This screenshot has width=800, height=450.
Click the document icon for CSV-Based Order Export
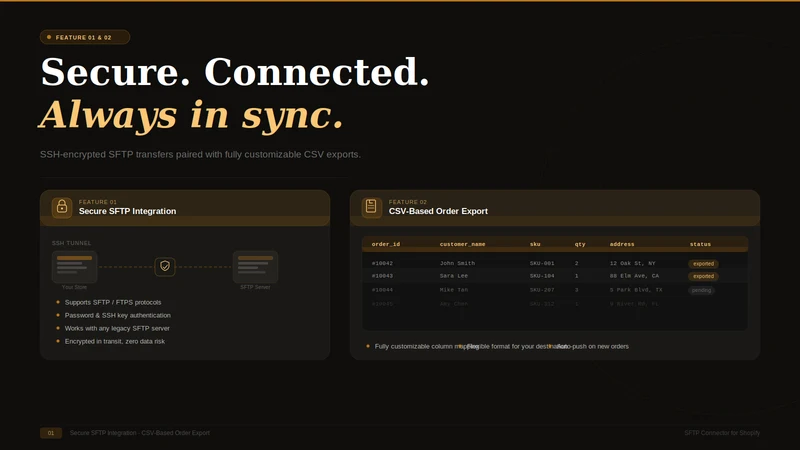(x=371, y=208)
